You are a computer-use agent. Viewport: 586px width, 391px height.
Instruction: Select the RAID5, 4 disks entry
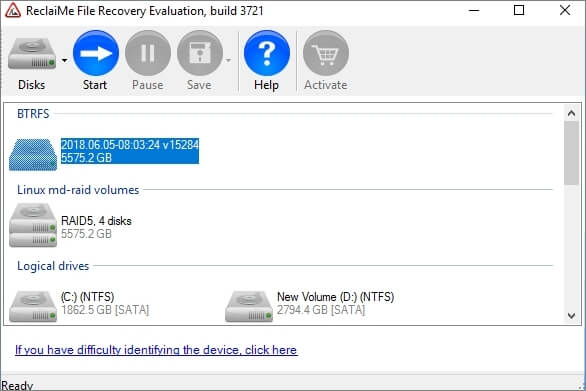[x=96, y=221]
